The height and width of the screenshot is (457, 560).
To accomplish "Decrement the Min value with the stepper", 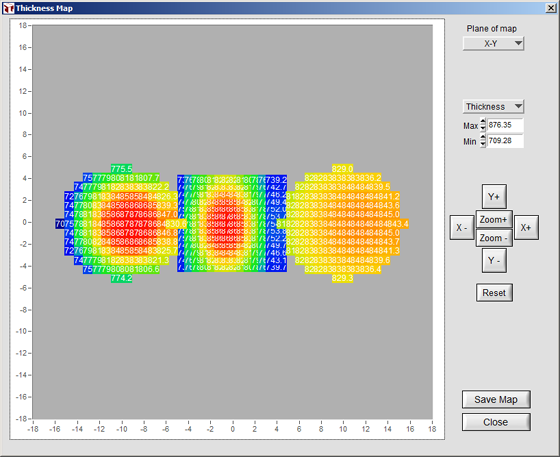I will [483, 144].
